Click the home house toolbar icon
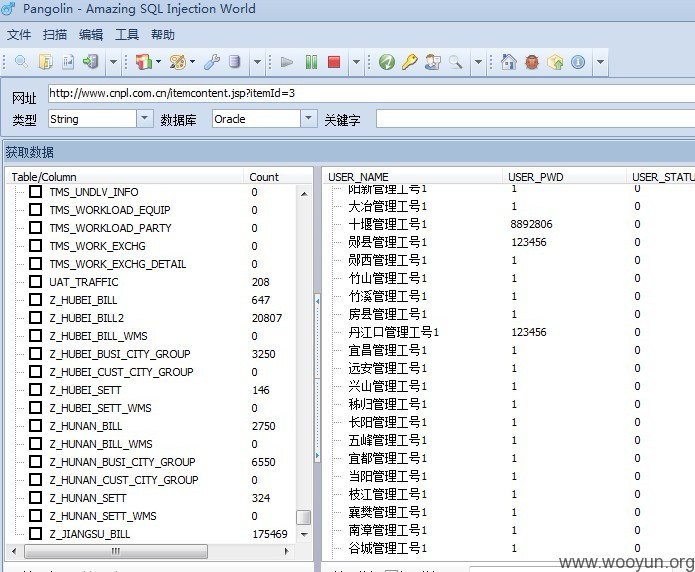 508,62
